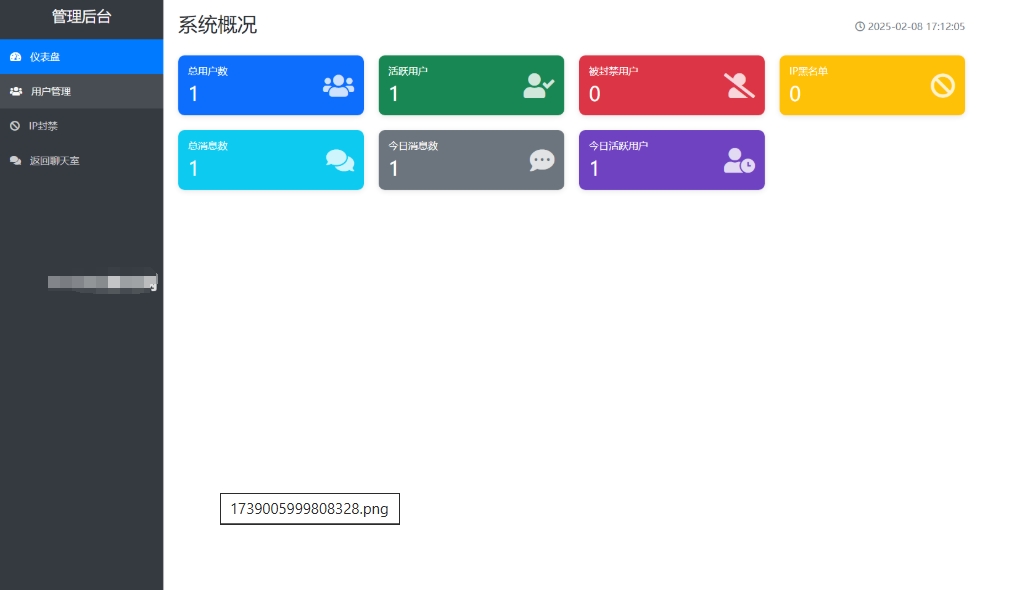Open the IP封禁 sidebar entry

click(81, 126)
